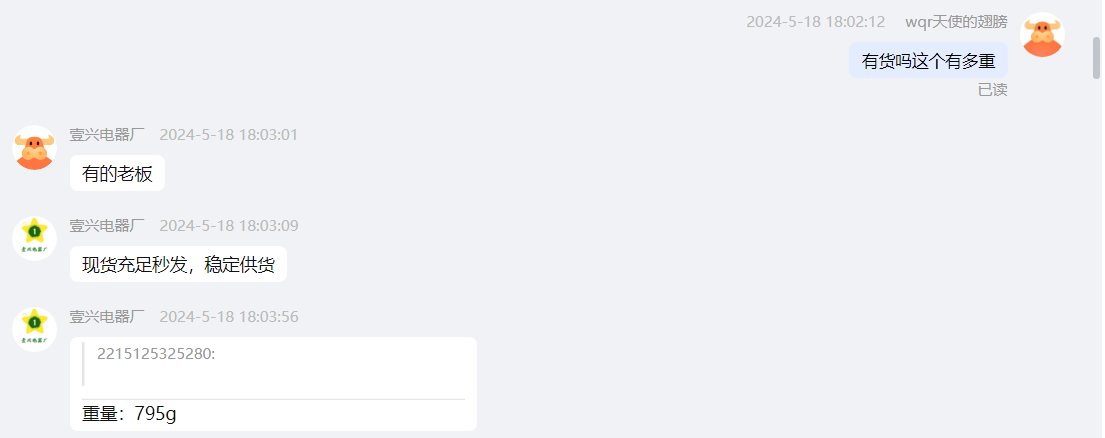Image resolution: width=1105 pixels, height=438 pixels.
Task: Click the timestamp 2024-5-18 18:02:12
Action: [815, 22]
